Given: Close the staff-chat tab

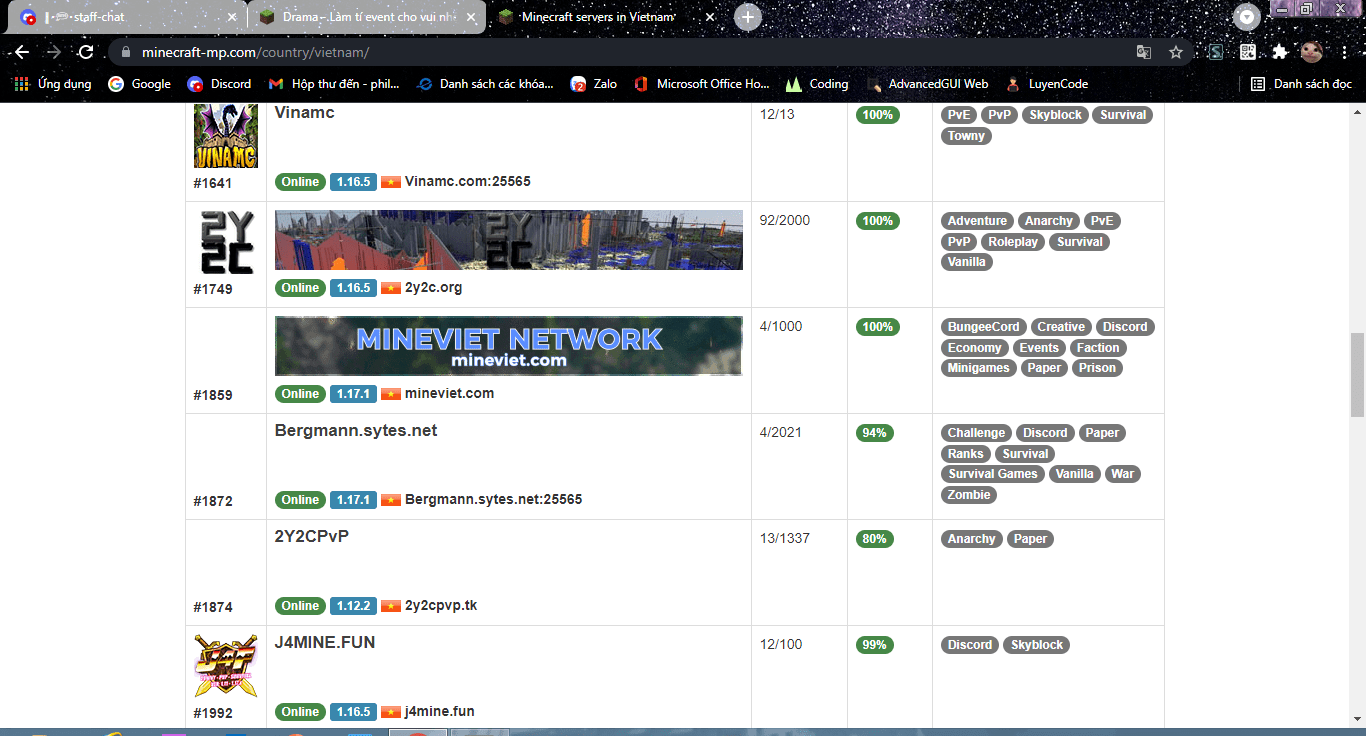Looking at the screenshot, I should 232,17.
